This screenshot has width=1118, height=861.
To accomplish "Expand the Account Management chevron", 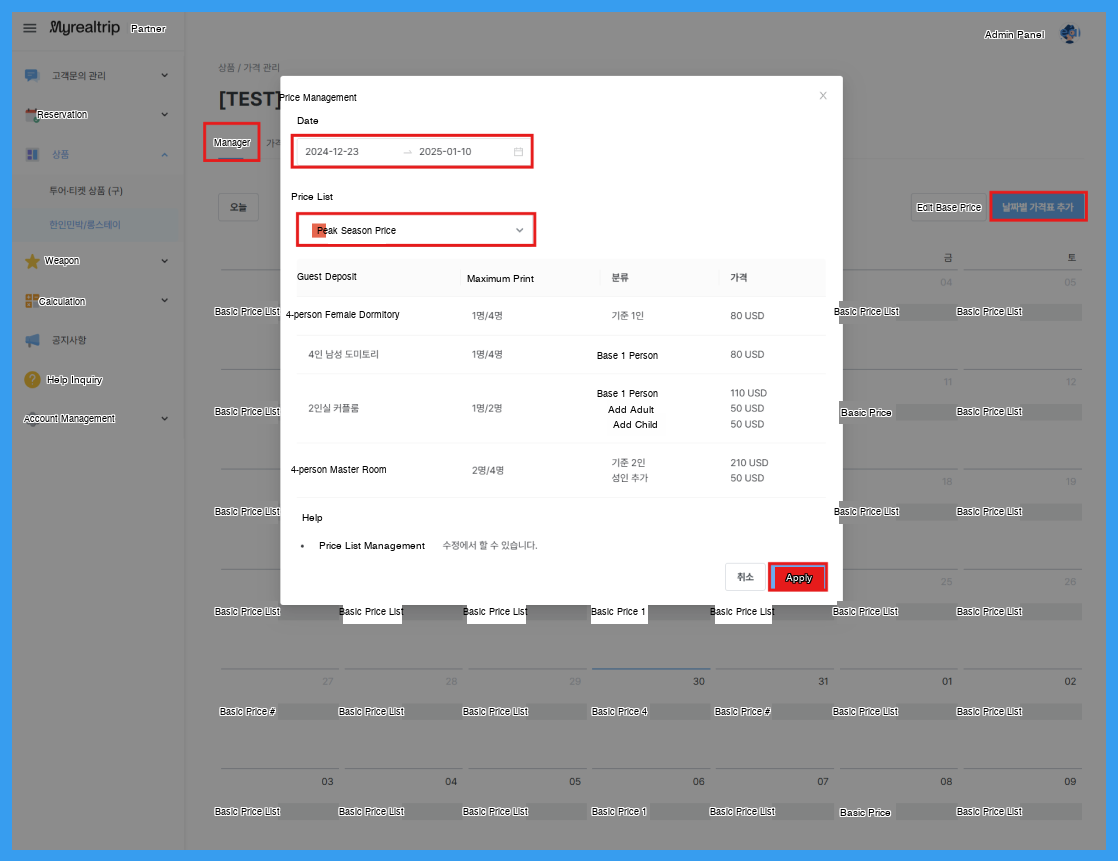I will click(x=165, y=418).
